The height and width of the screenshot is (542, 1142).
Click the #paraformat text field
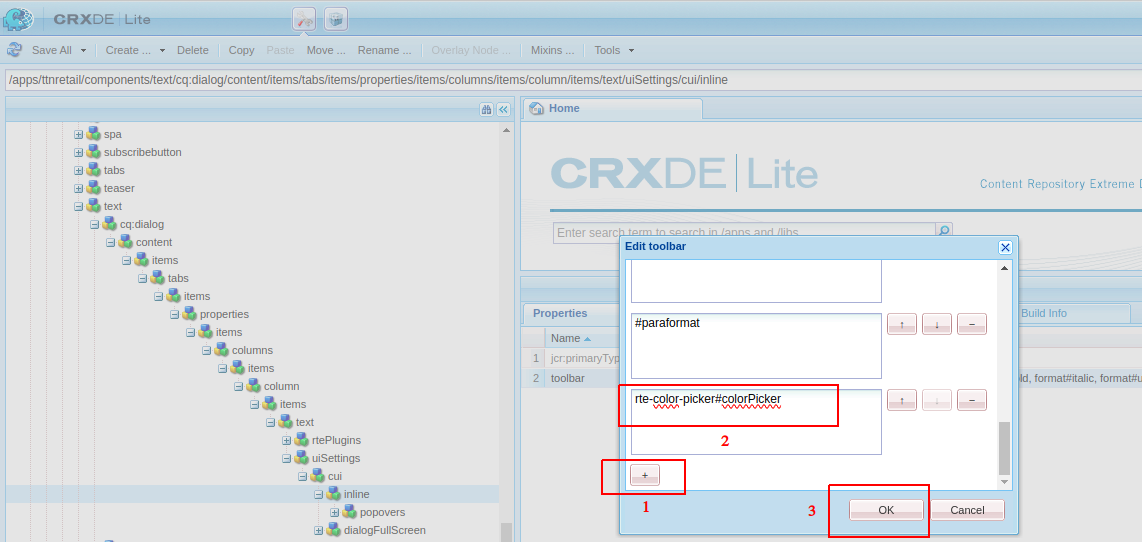(756, 346)
